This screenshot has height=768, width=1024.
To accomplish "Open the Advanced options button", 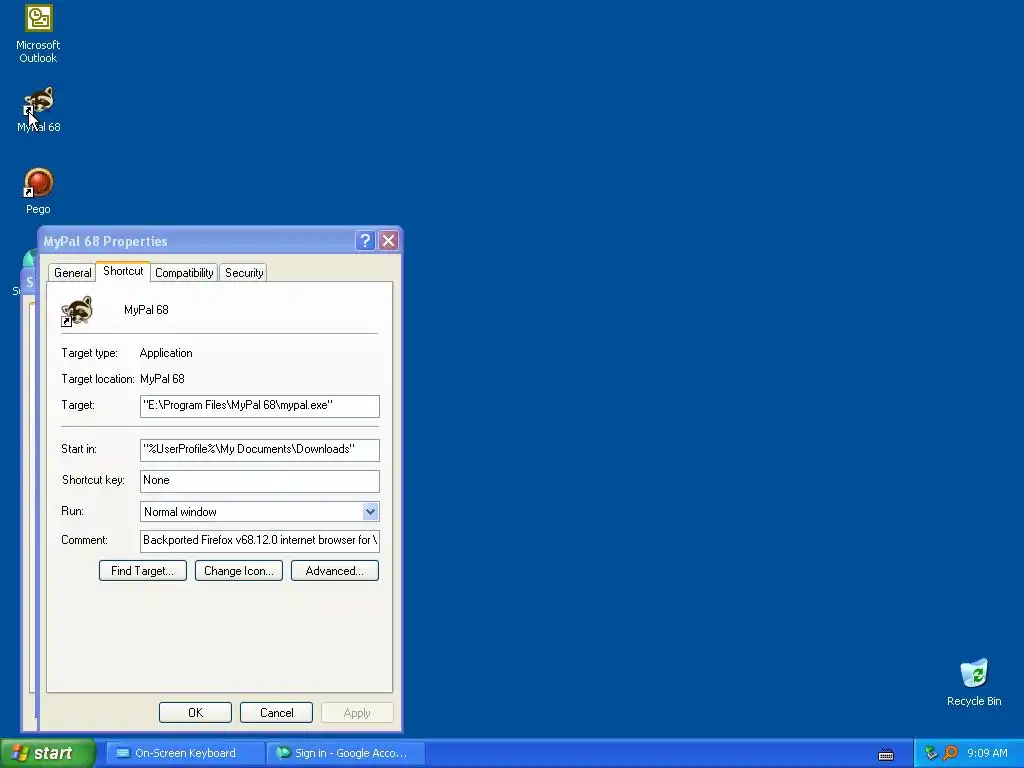I will [334, 571].
